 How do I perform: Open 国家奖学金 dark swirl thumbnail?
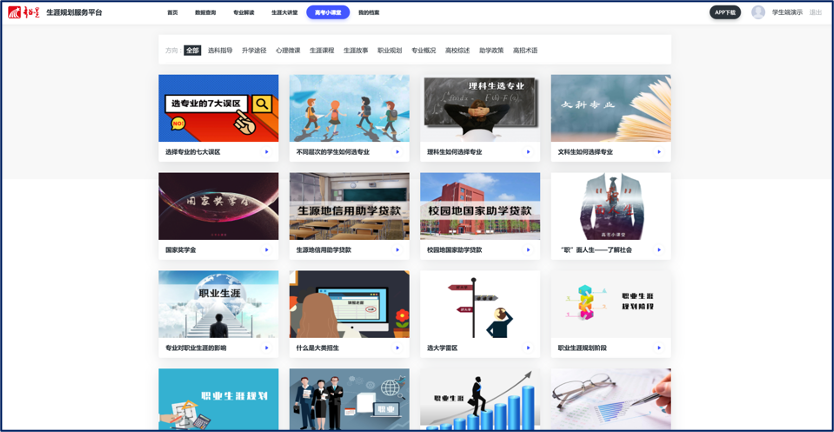[219, 206]
